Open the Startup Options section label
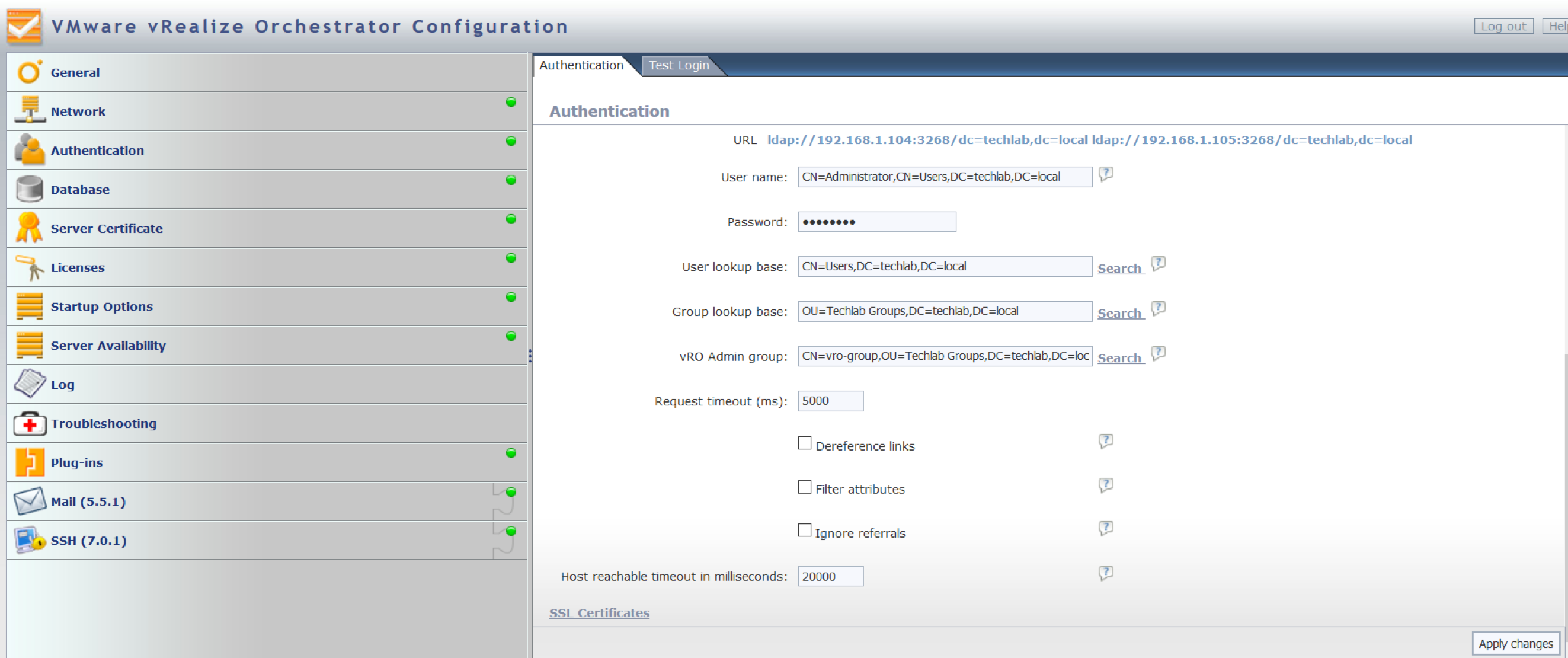Image resolution: width=1568 pixels, height=658 pixels. point(102,306)
